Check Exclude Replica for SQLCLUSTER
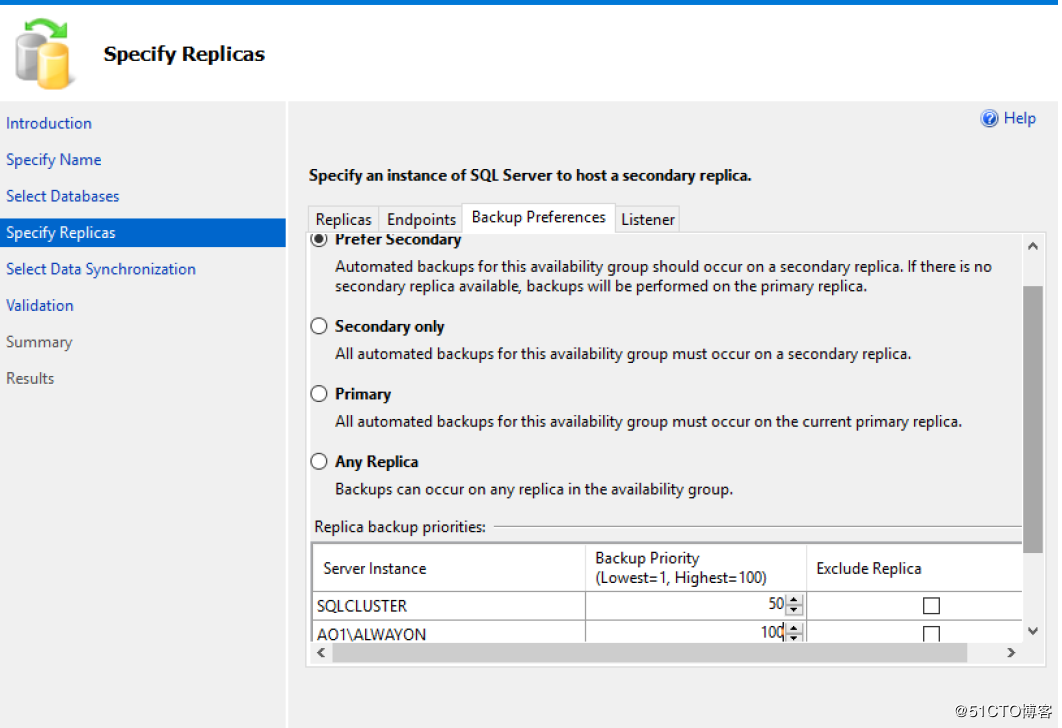The image size is (1062, 728). coord(931,605)
